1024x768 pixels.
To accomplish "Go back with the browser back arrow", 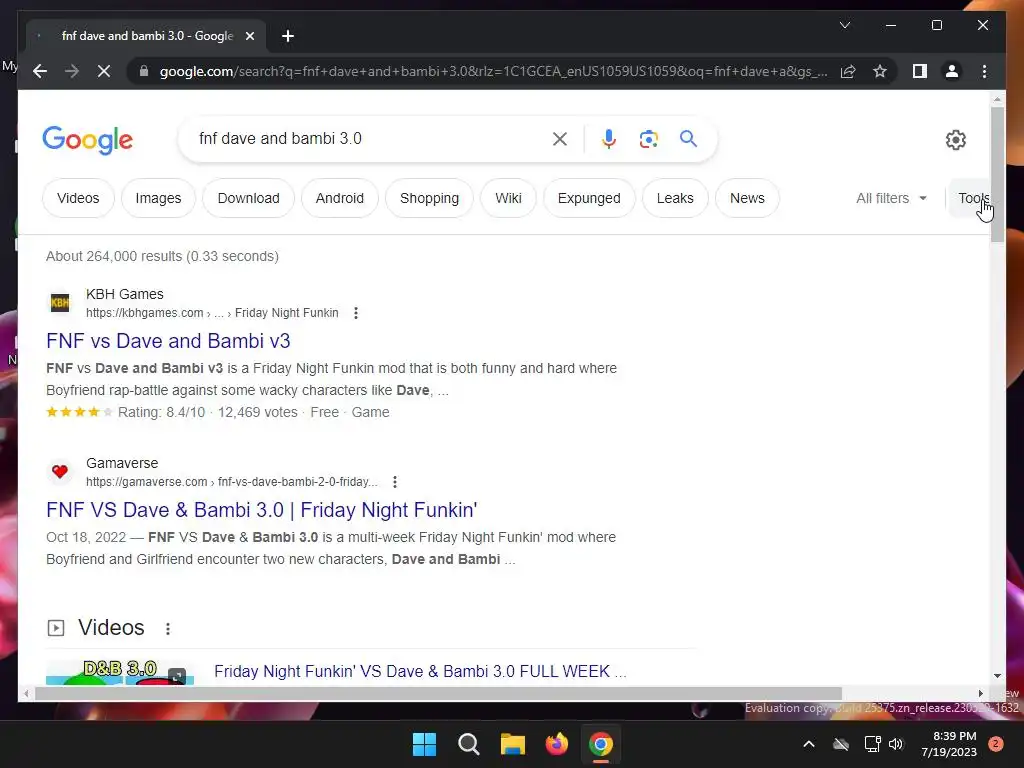I will (x=40, y=71).
